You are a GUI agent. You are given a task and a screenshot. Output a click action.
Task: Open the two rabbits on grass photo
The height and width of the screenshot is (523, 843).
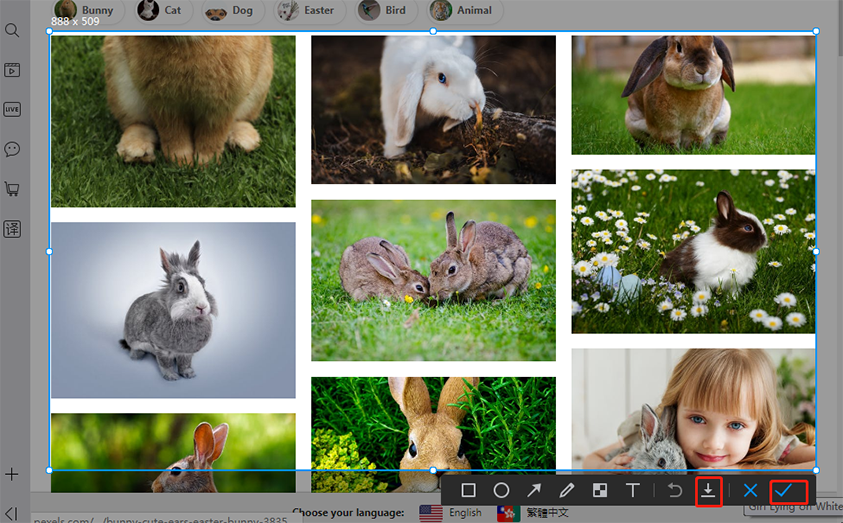point(433,280)
